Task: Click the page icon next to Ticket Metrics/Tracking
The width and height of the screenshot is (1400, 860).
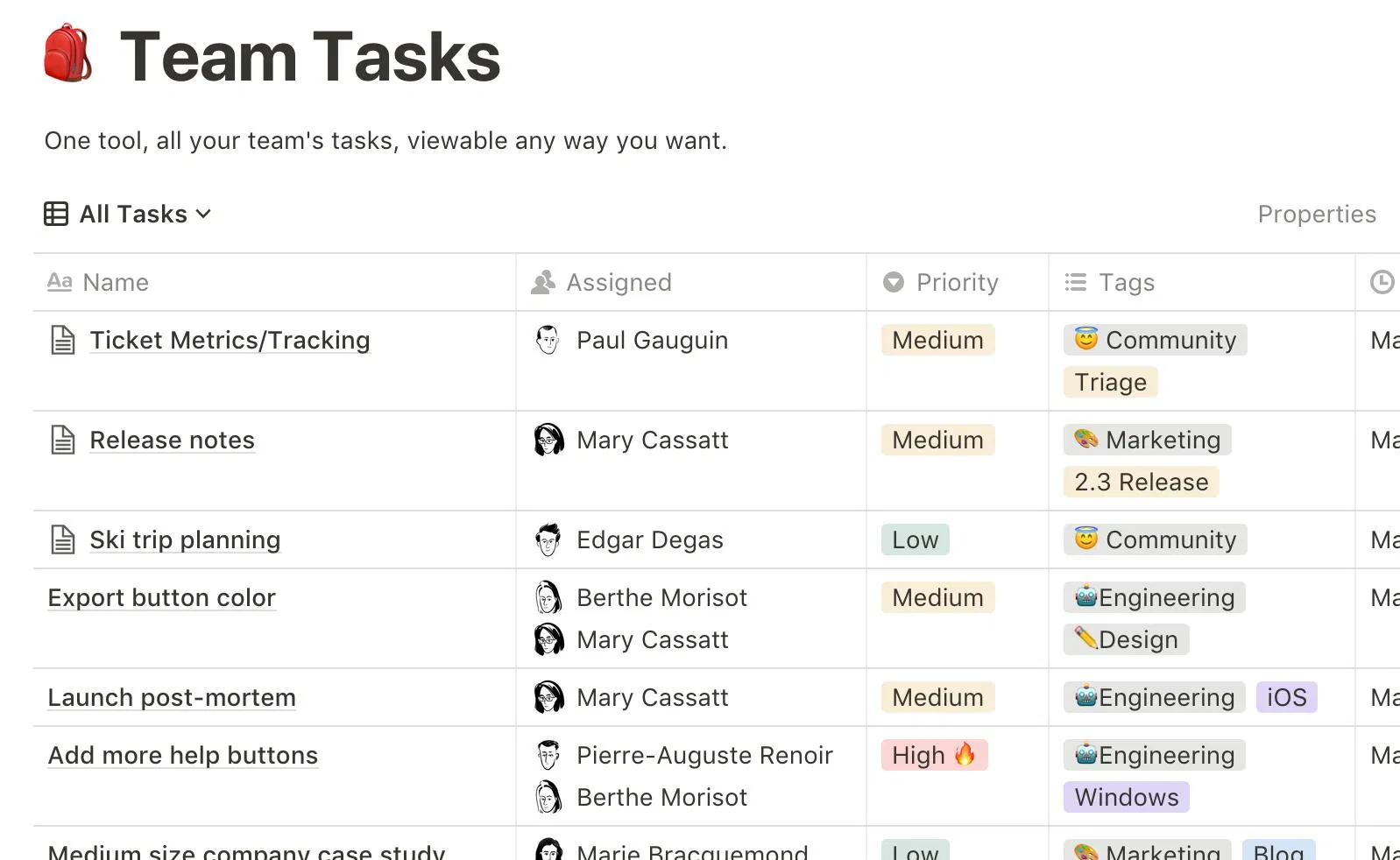Action: pyautogui.click(x=63, y=340)
